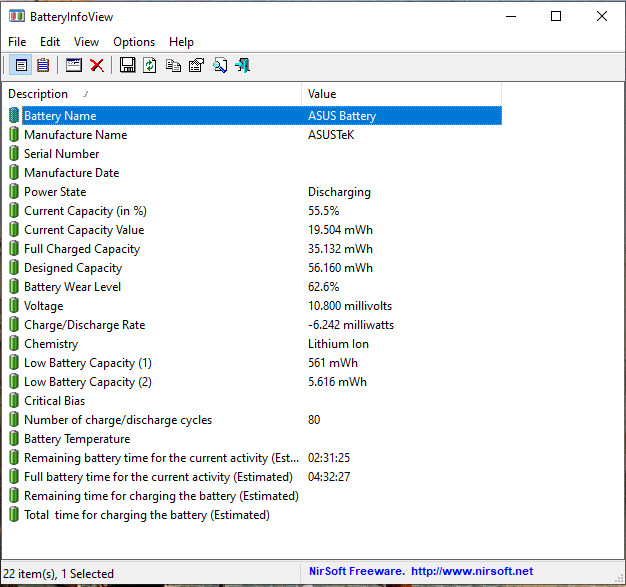The height and width of the screenshot is (587, 626).
Task: Select the Manufacture Name row text
Action: tap(75, 135)
